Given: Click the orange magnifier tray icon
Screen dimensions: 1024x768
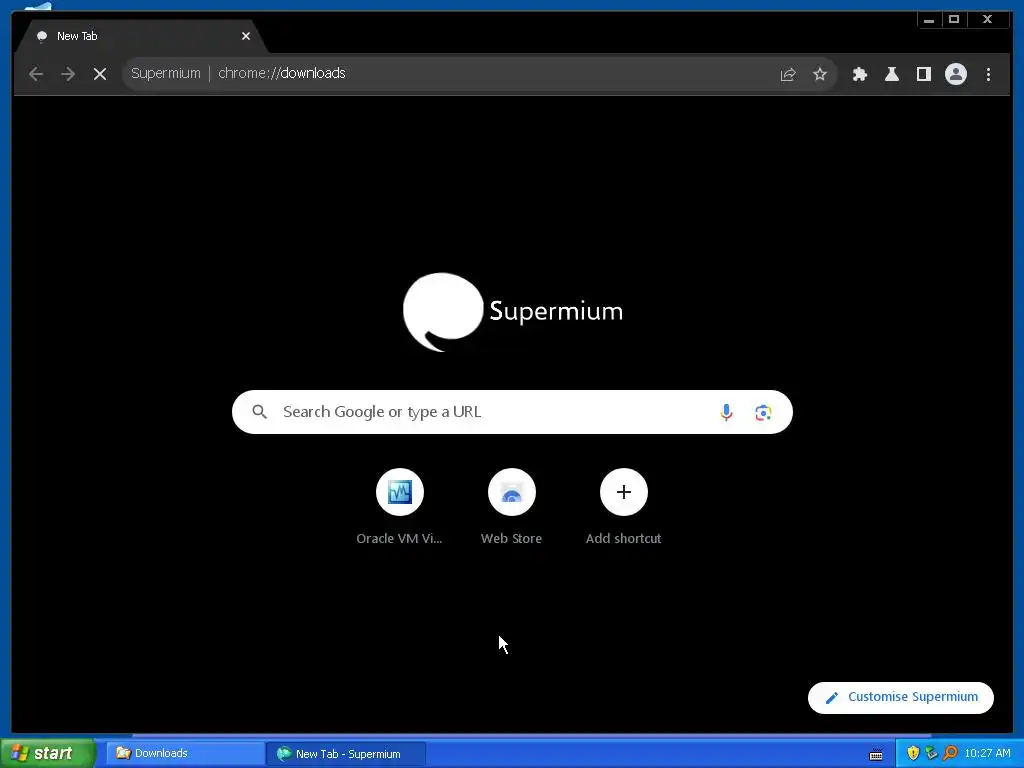Looking at the screenshot, I should pos(950,753).
